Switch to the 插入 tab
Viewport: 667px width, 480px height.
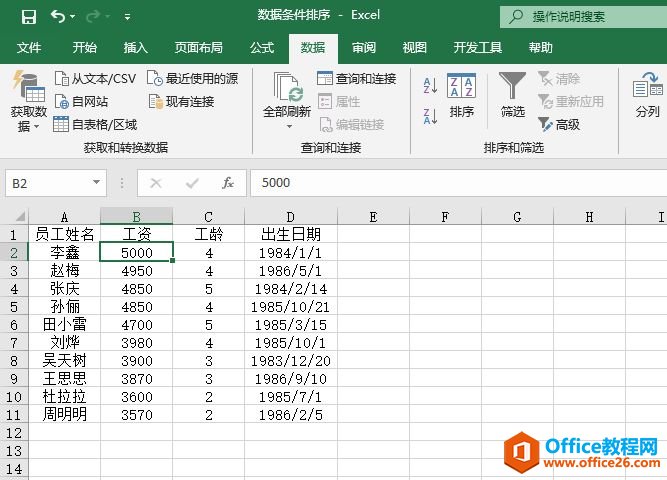135,48
